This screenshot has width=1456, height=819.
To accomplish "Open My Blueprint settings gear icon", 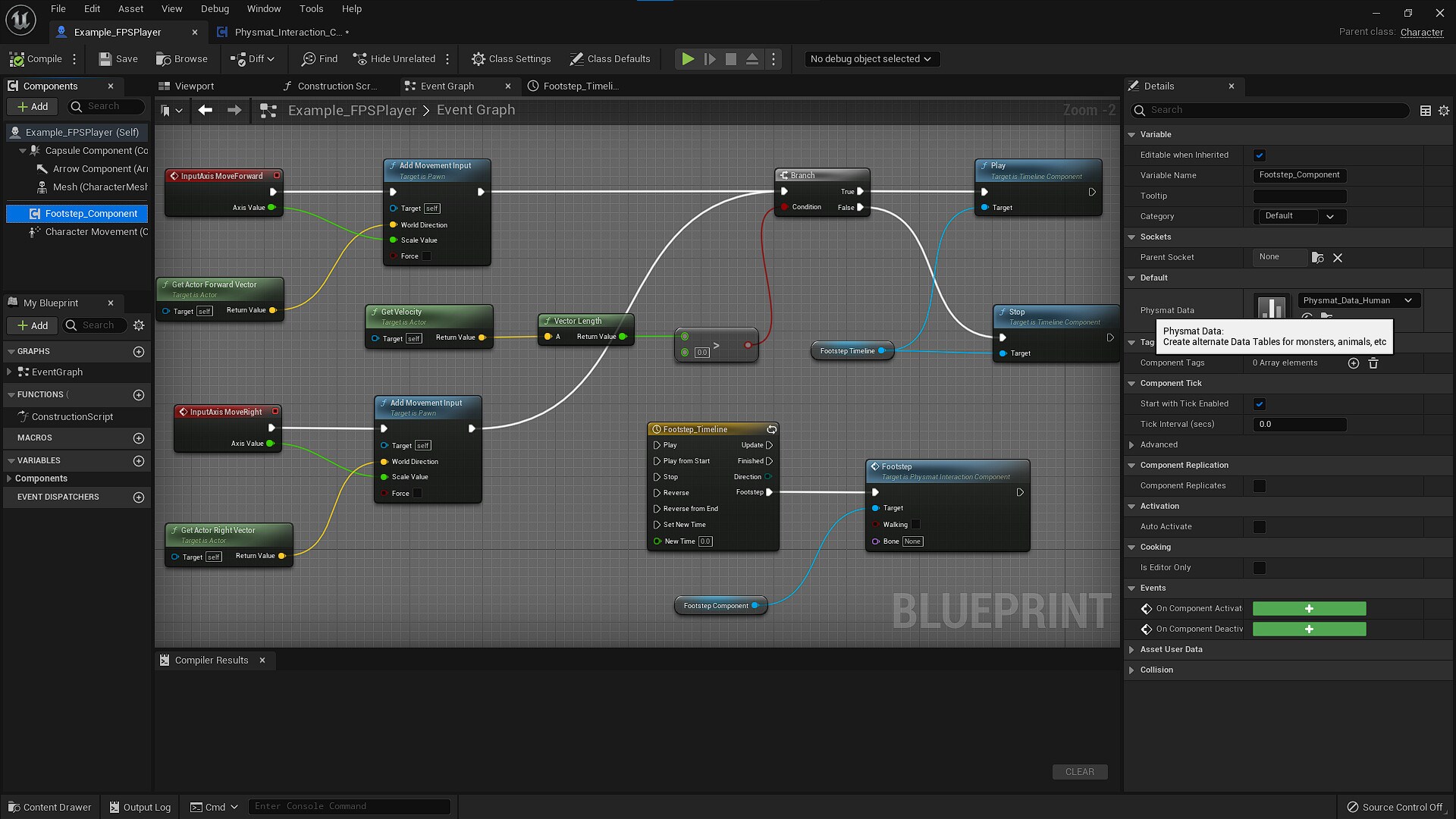I will pyautogui.click(x=139, y=325).
